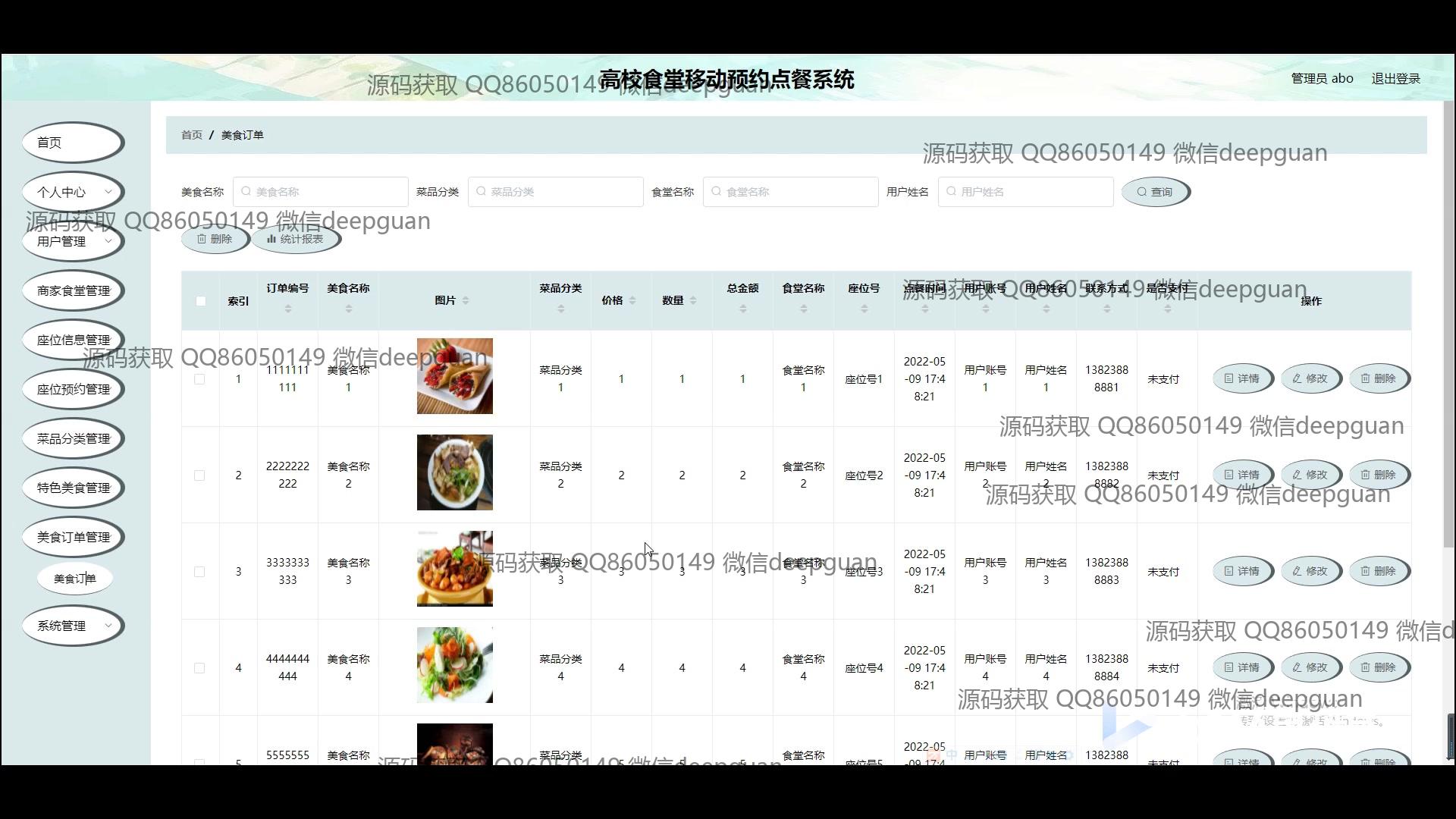Expand the 个人中心 sidebar menu
This screenshot has width=1456, height=819.
click(73, 193)
